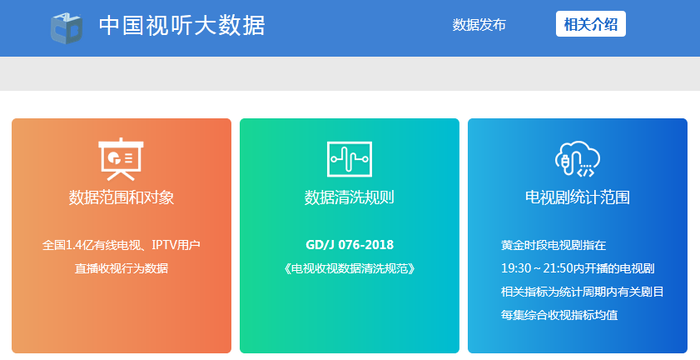The width and height of the screenshot is (700, 360).
Task: Click the waveform icon in green card
Action: point(350,159)
